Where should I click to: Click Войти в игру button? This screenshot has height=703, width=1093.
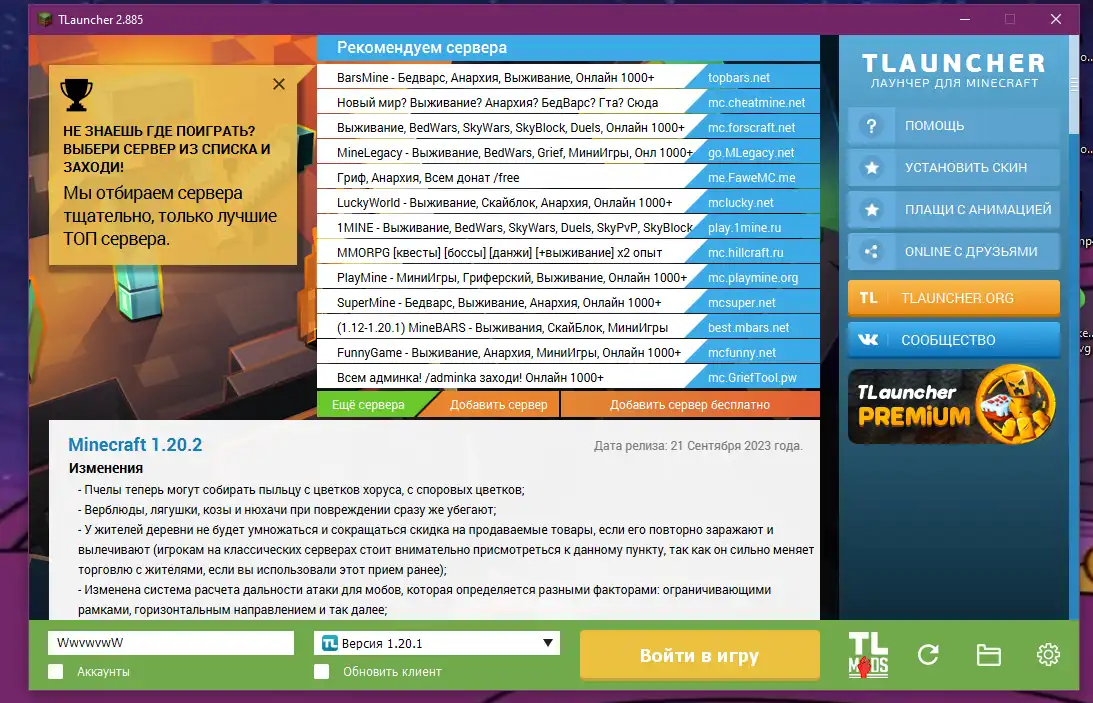[x=699, y=655]
